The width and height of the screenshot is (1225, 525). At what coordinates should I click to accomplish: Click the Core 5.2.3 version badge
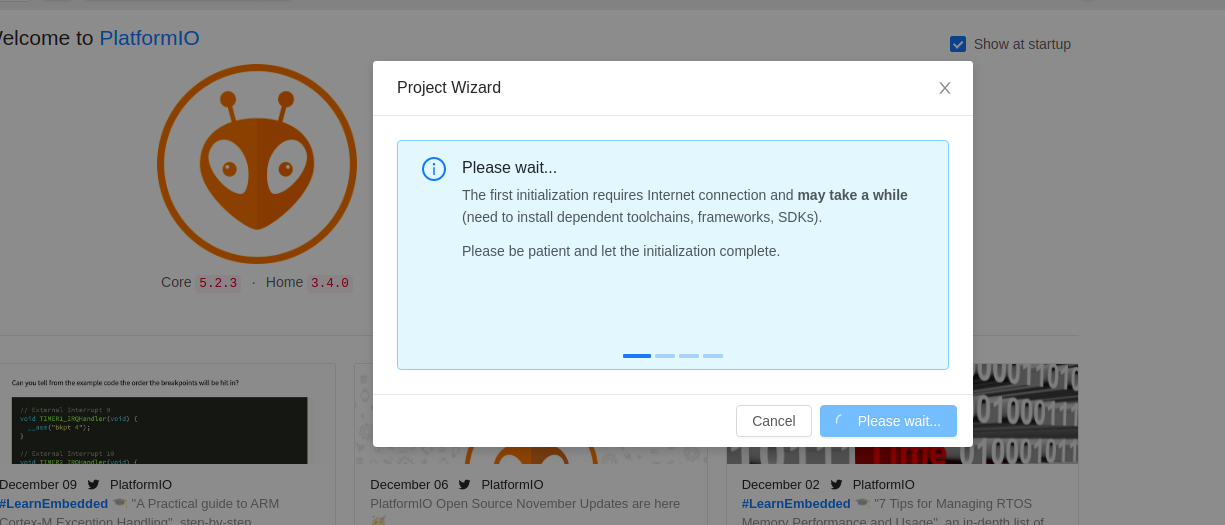(x=218, y=283)
